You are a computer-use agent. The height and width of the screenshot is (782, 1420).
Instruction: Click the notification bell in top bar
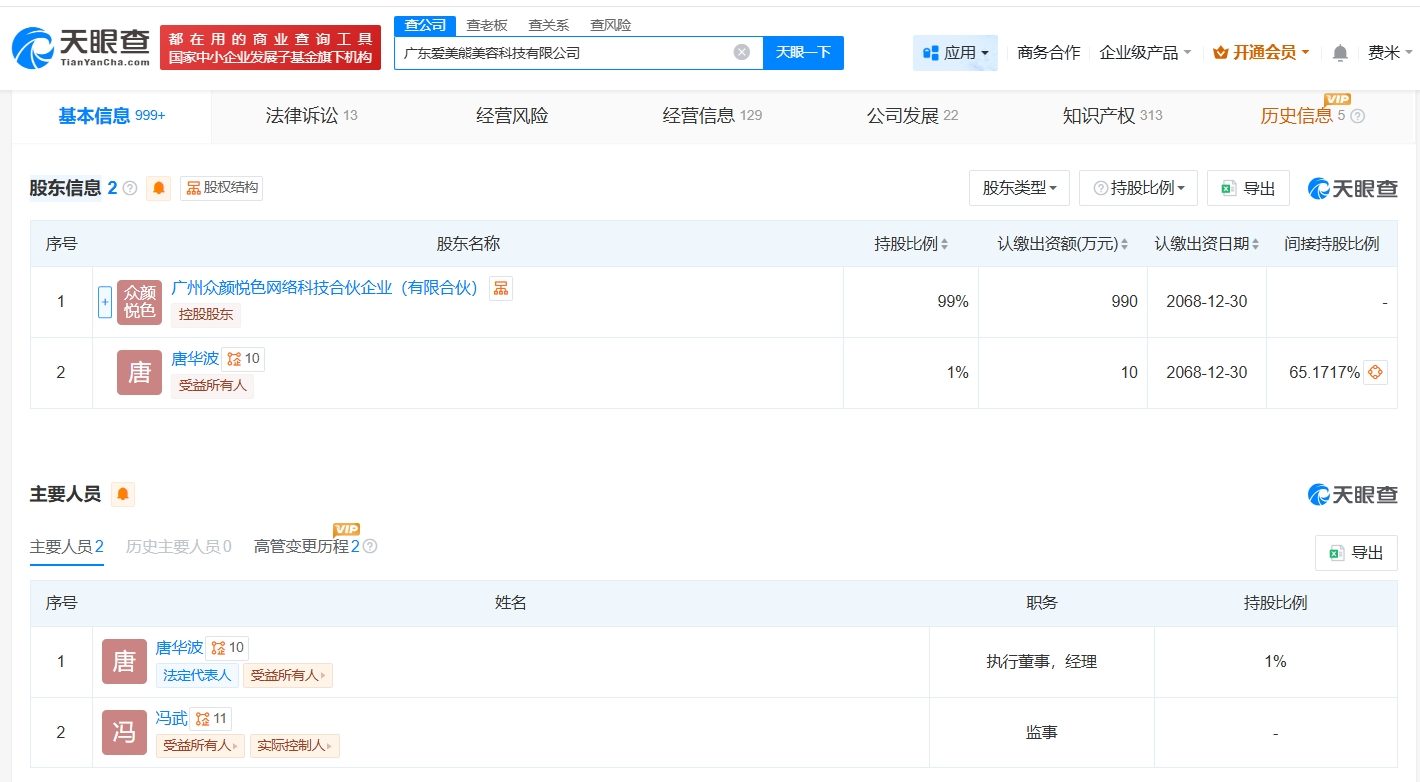[x=1340, y=53]
